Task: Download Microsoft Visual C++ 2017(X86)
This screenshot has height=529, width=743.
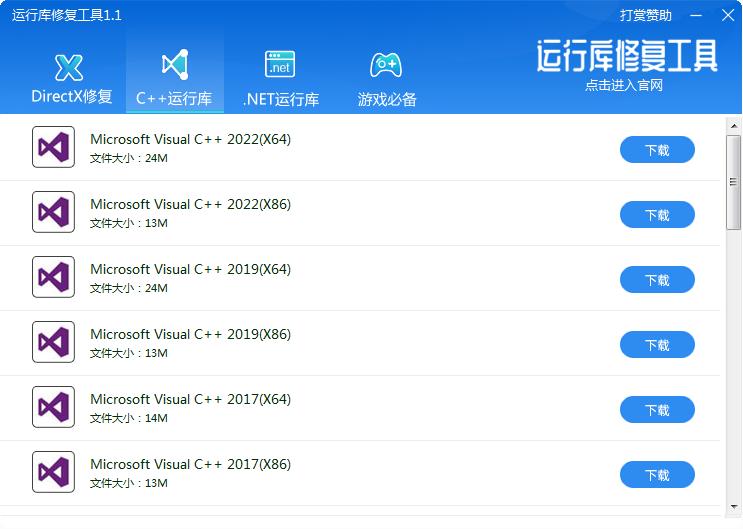Action: (657, 474)
